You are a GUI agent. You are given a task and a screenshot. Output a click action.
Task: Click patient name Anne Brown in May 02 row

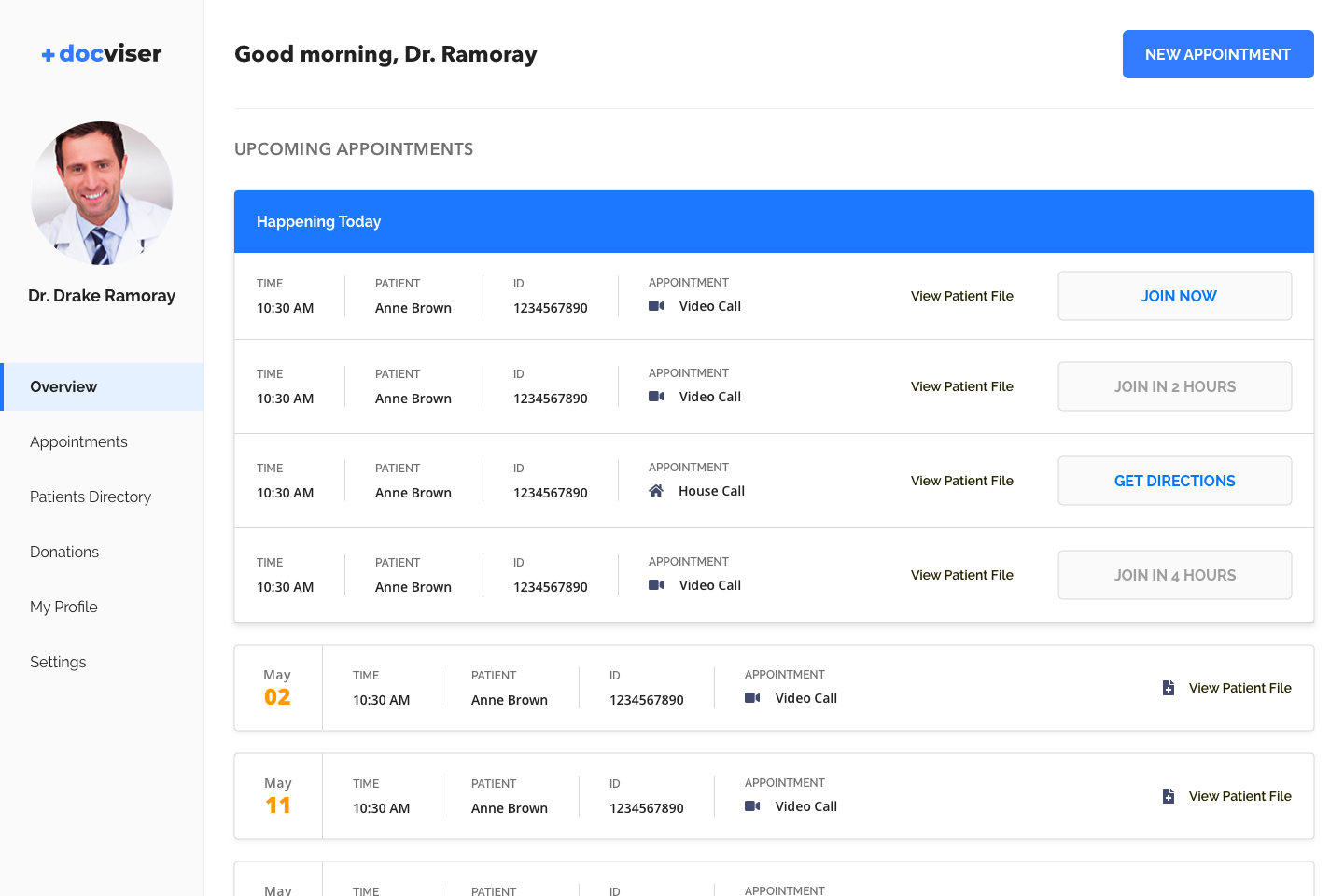510,700
